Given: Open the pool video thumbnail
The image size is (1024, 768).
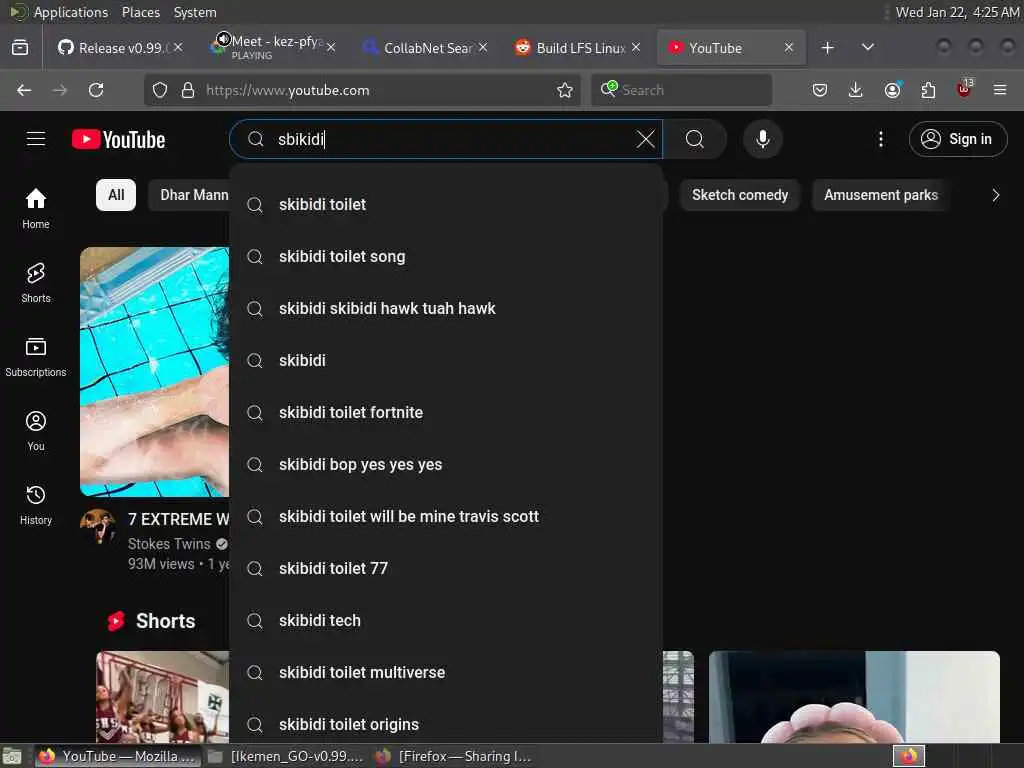Looking at the screenshot, I should coord(155,372).
